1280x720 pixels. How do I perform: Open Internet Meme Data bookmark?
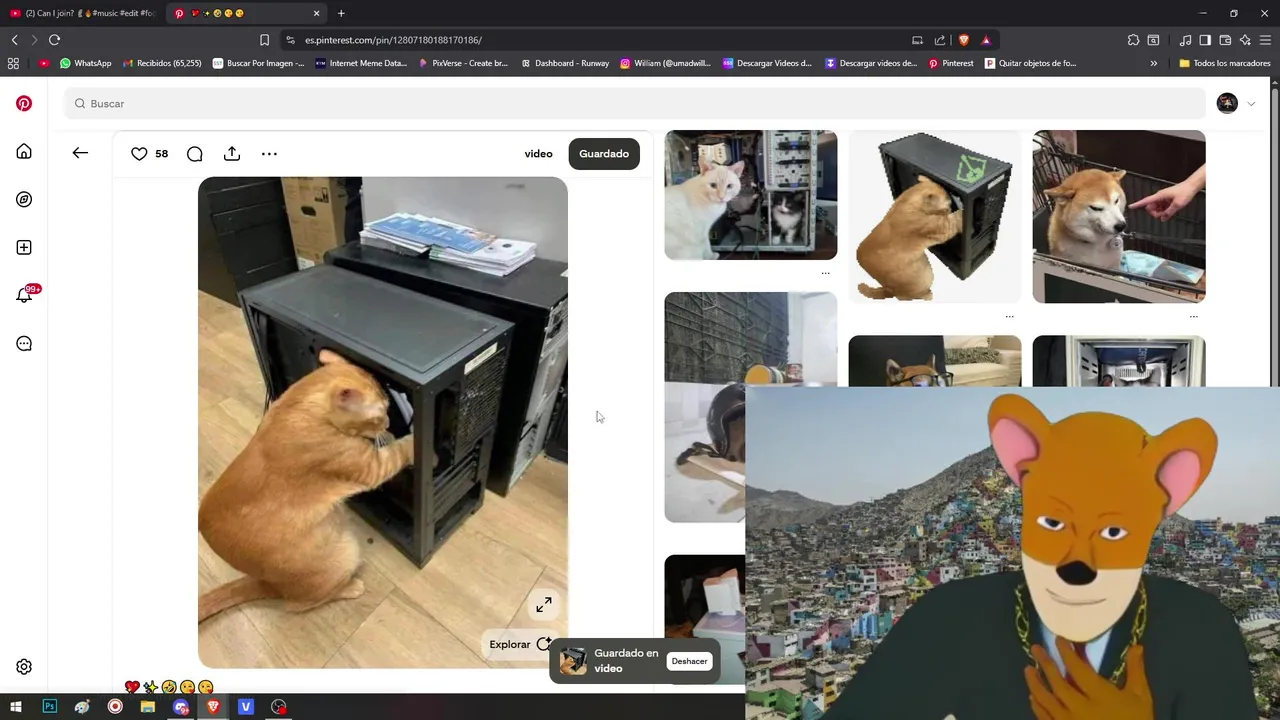361,63
